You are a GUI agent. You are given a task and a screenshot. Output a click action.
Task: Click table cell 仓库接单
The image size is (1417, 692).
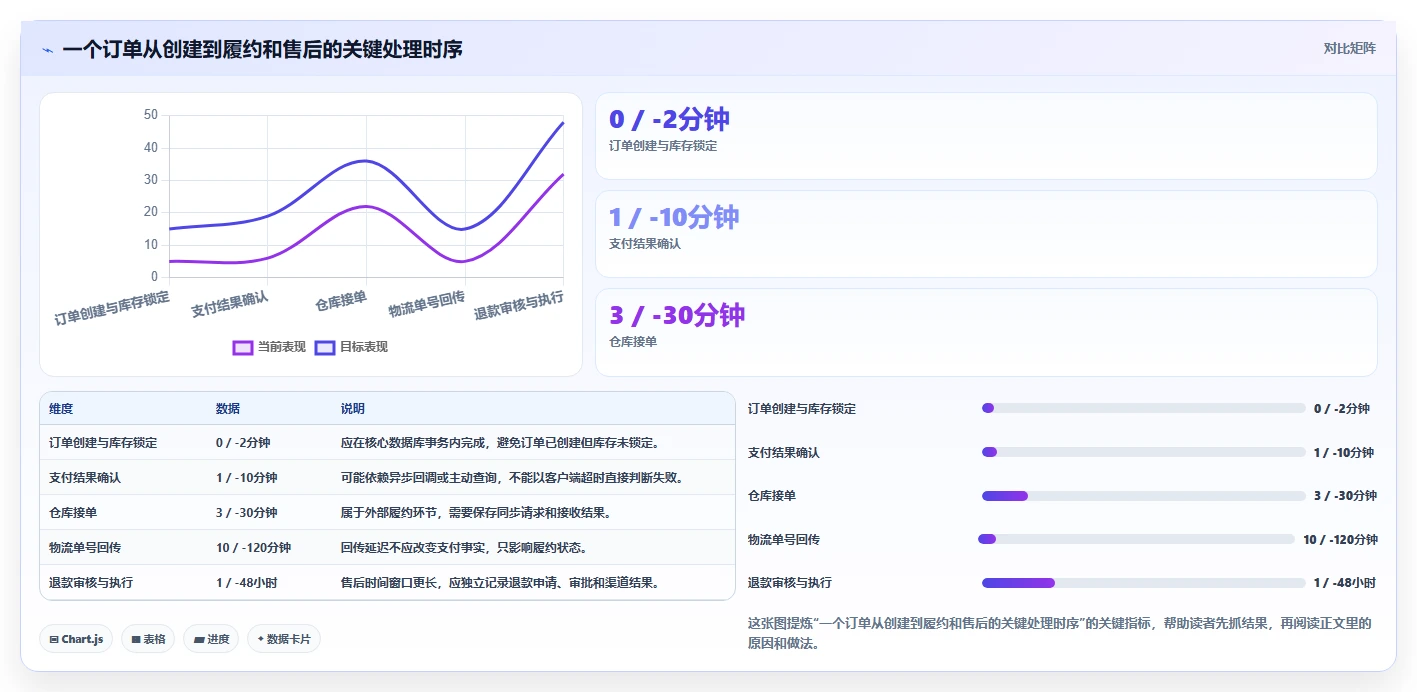(x=73, y=512)
